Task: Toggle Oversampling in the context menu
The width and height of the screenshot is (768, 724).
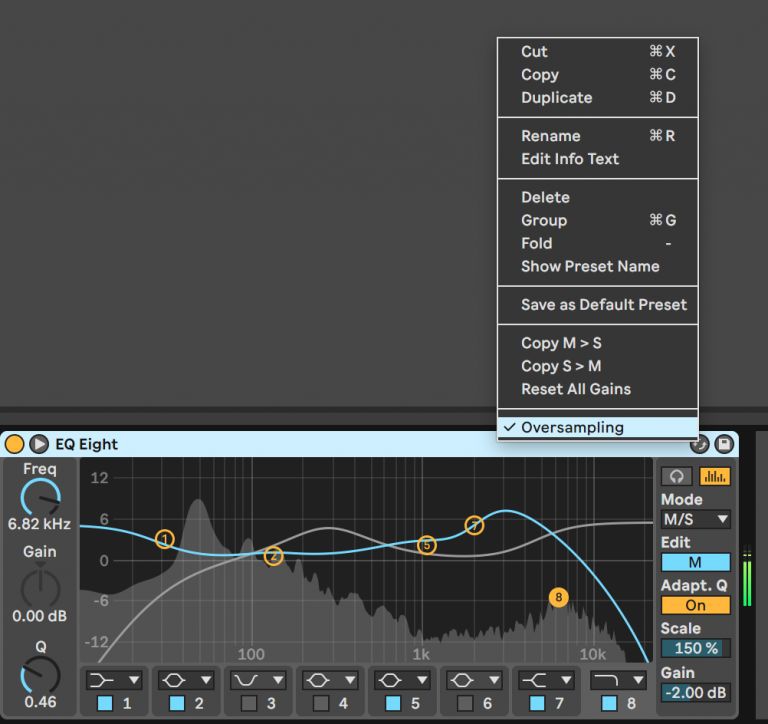Action: [598, 427]
